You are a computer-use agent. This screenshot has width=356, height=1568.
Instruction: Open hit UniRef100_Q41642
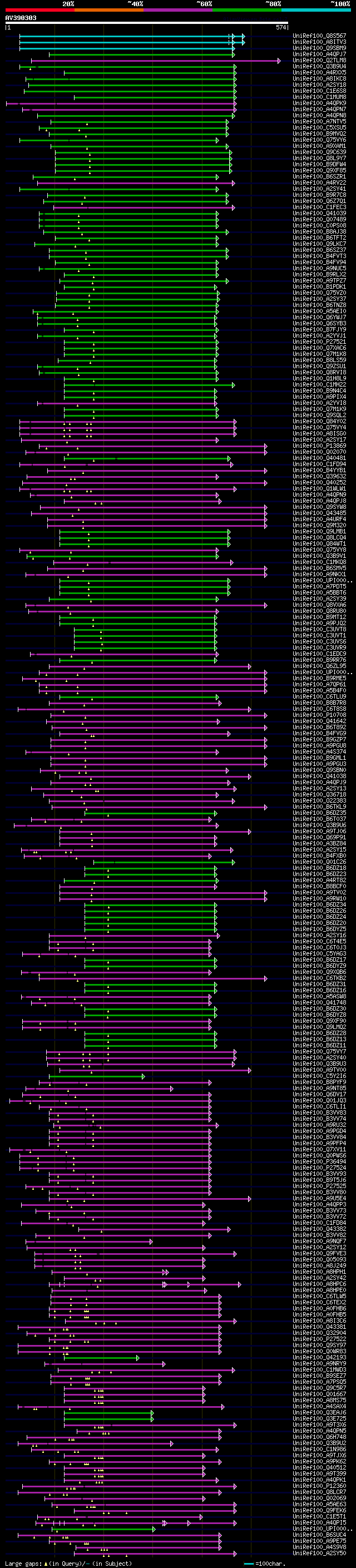click(319, 721)
